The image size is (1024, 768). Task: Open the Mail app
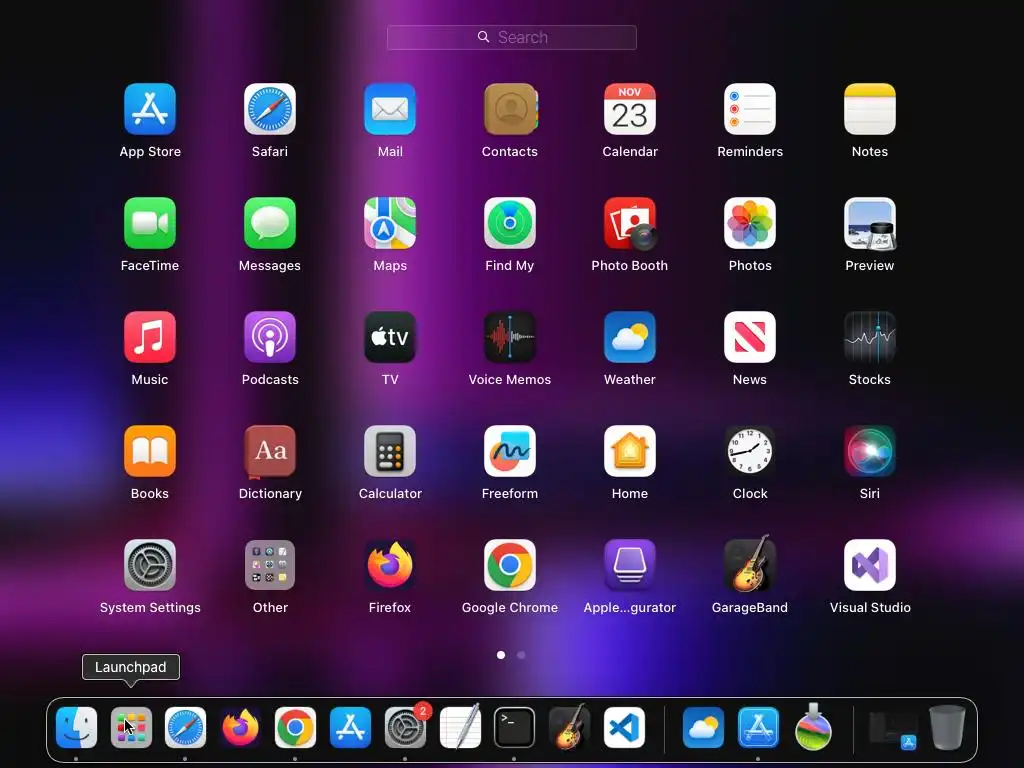tap(390, 109)
